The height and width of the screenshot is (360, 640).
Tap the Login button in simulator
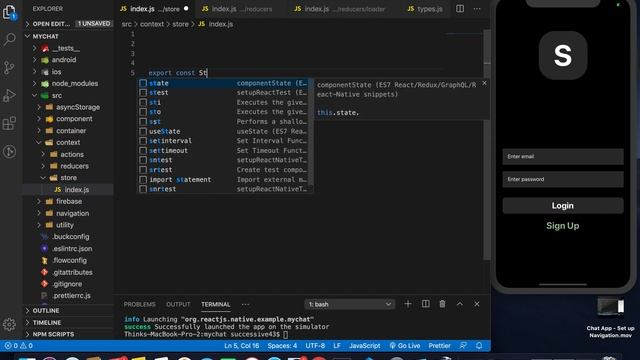coord(562,206)
